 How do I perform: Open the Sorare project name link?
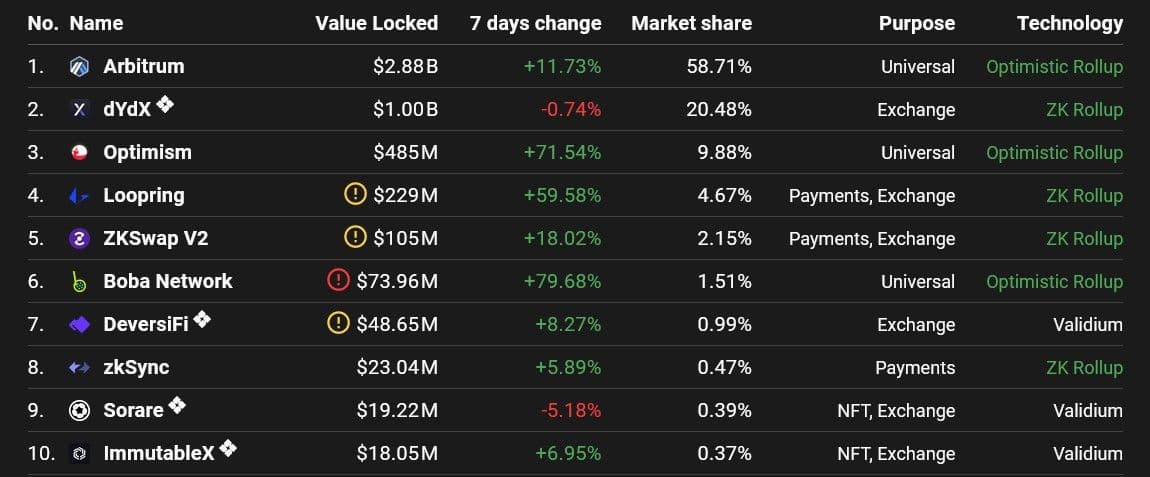pyautogui.click(x=133, y=411)
